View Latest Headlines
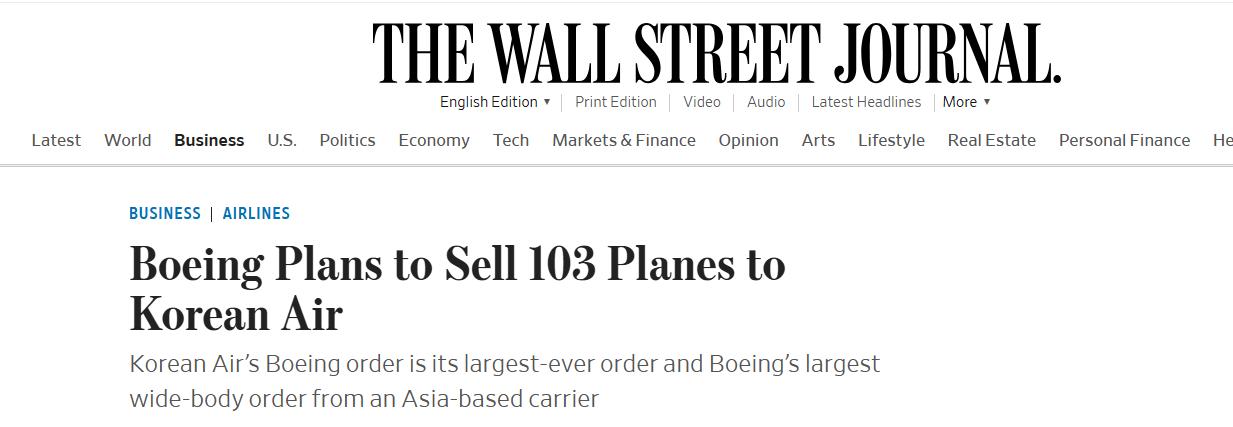The height and width of the screenshot is (427, 1233). click(866, 102)
